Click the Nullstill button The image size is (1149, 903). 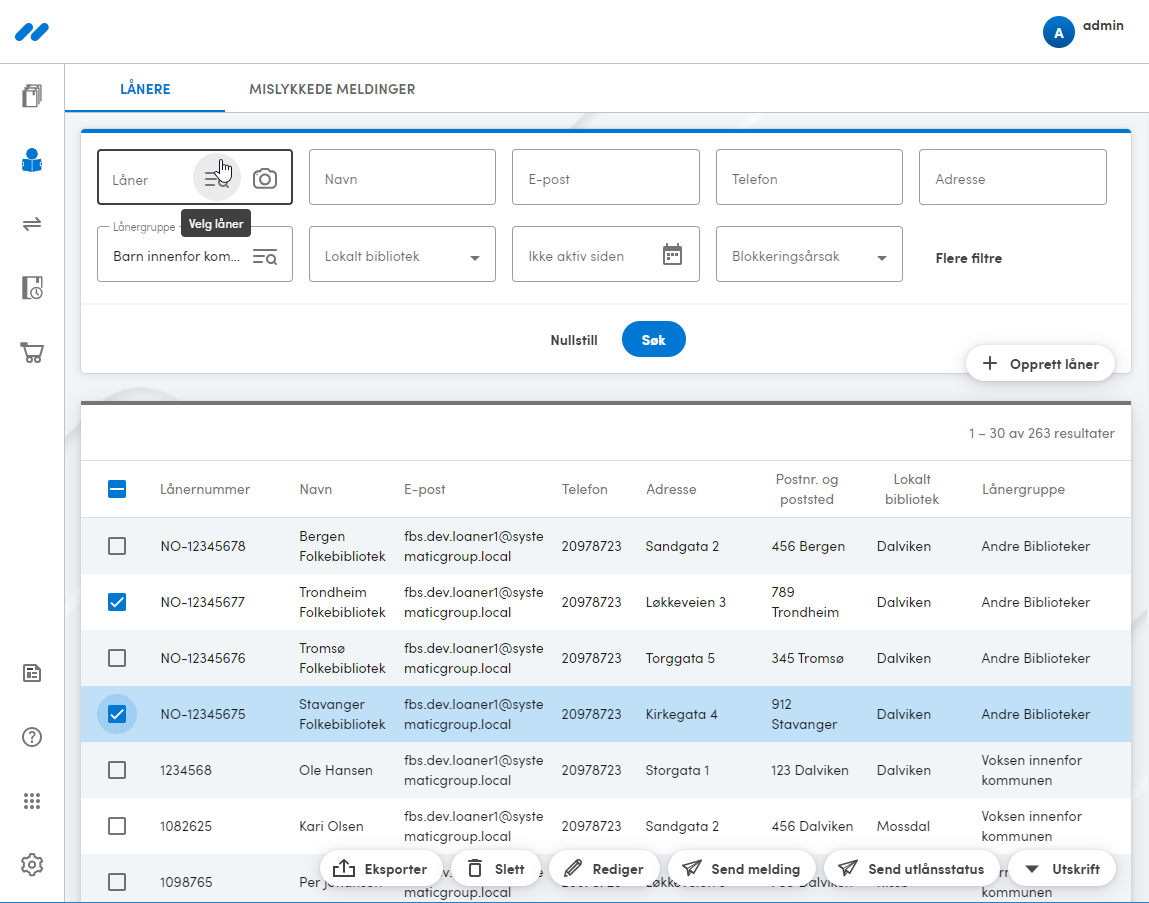574,340
